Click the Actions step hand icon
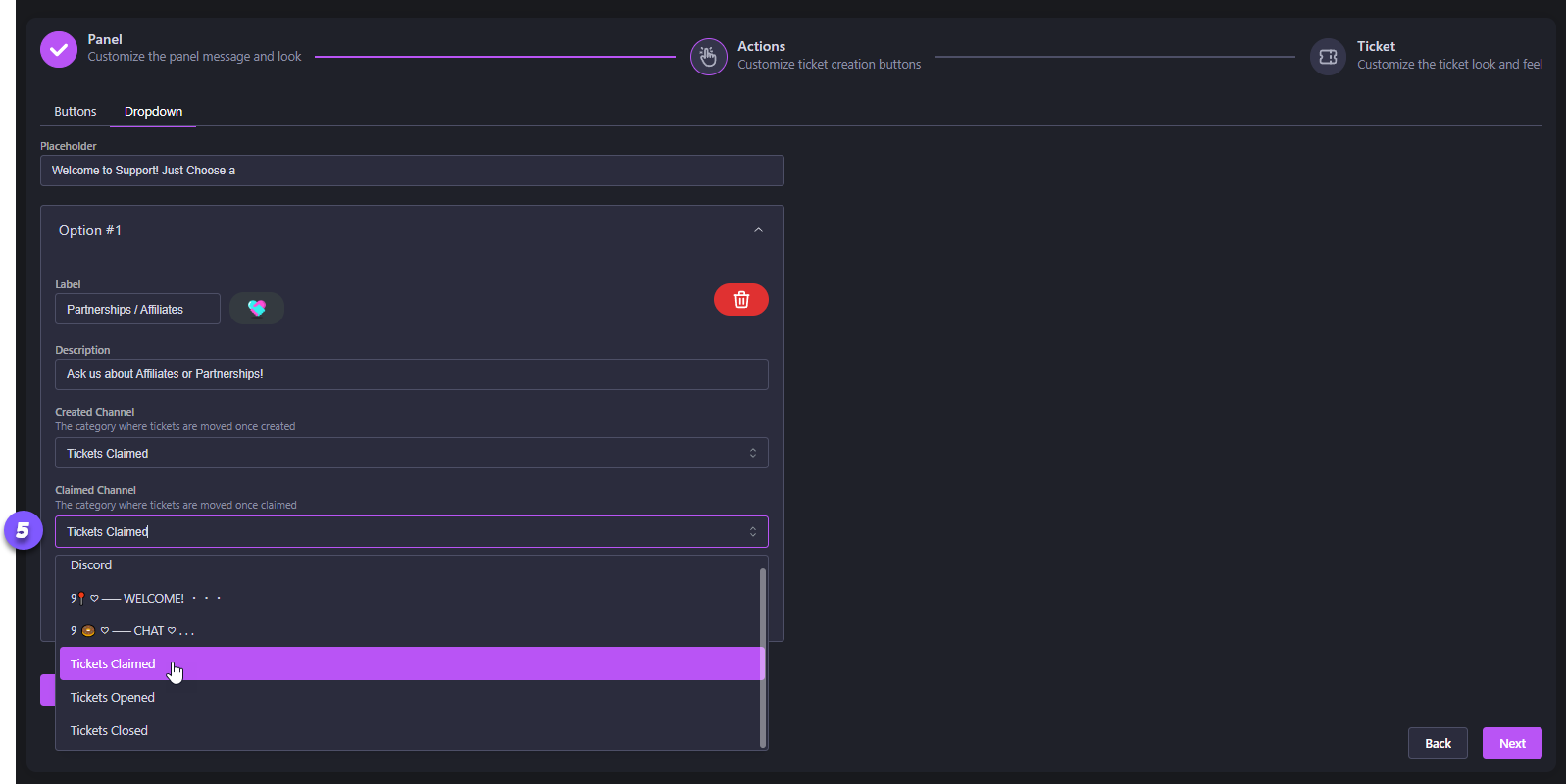Image resolution: width=1566 pixels, height=784 pixels. [708, 57]
